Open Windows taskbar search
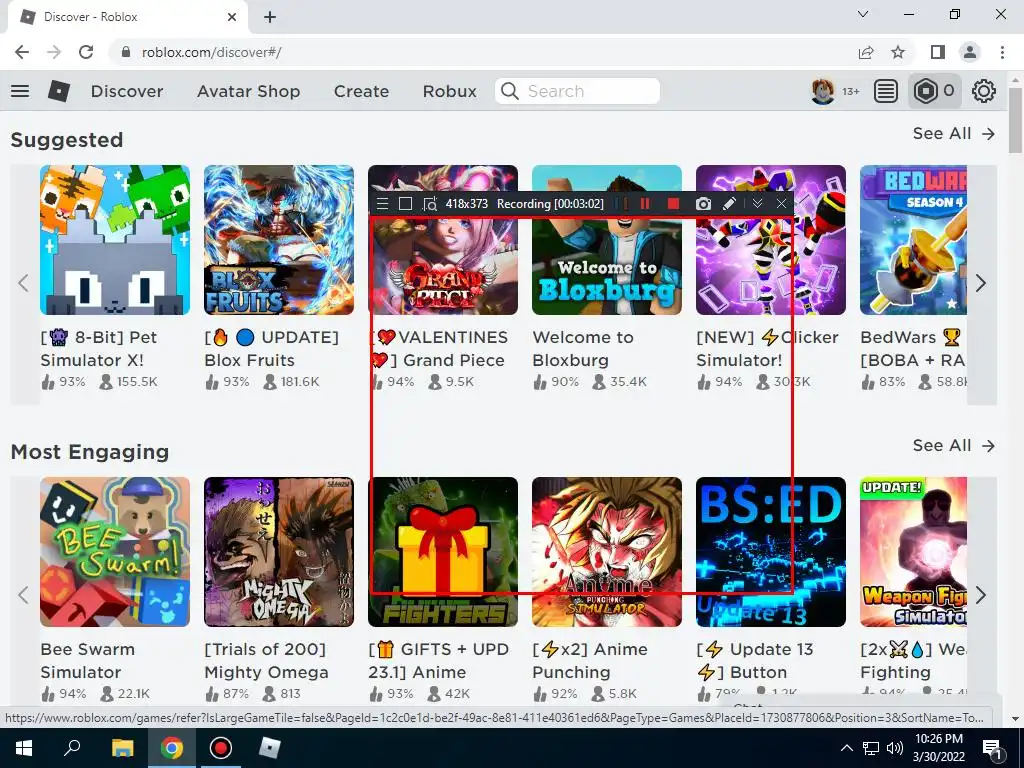Screen dimensions: 1024x768 (72, 748)
